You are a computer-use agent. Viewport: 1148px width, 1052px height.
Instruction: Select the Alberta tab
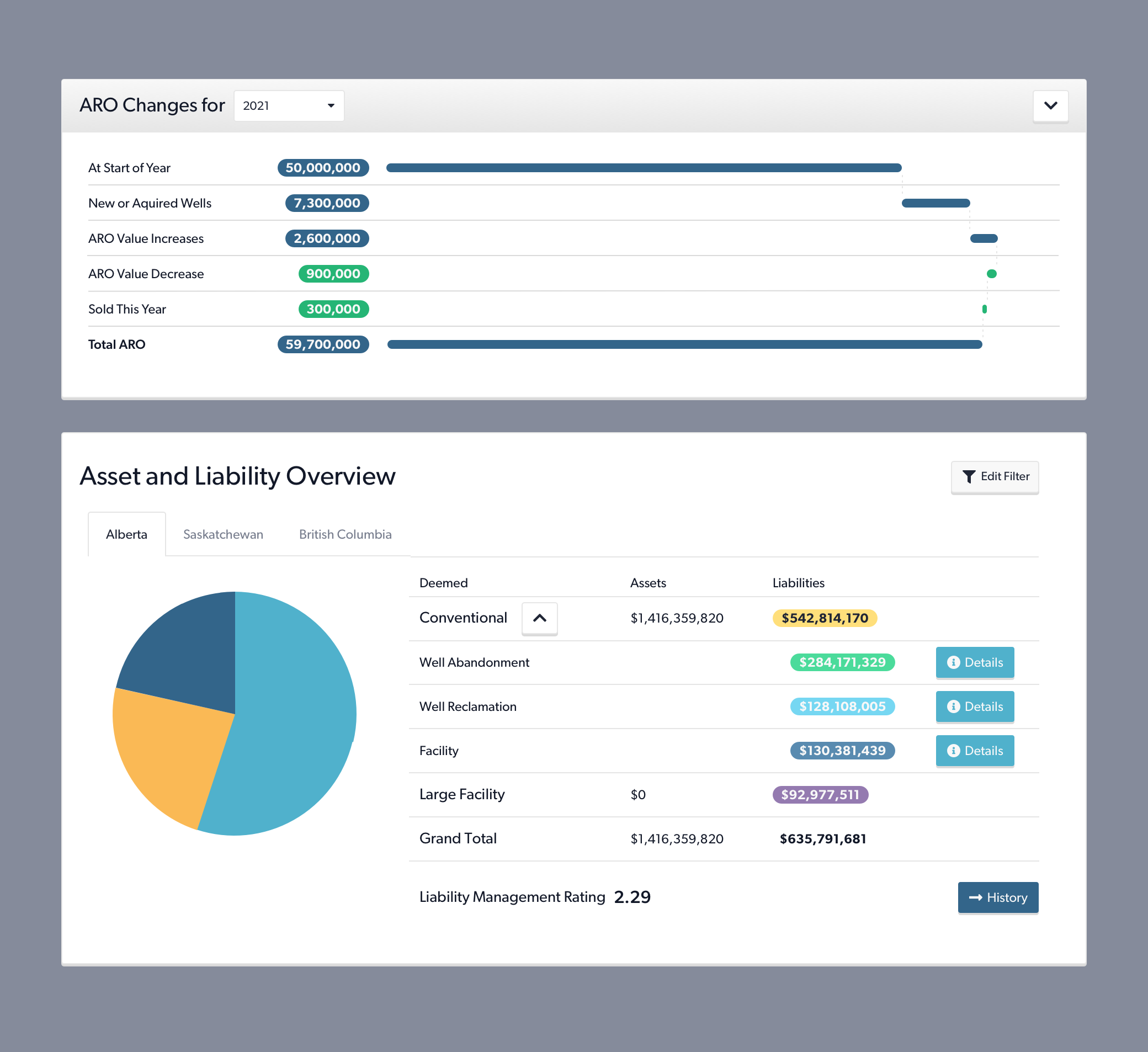point(126,534)
